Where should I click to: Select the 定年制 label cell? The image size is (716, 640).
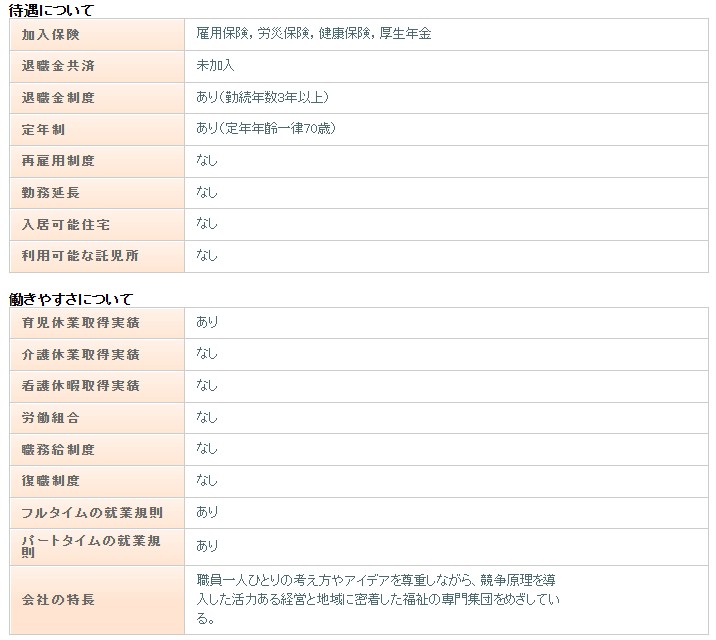pos(43,130)
